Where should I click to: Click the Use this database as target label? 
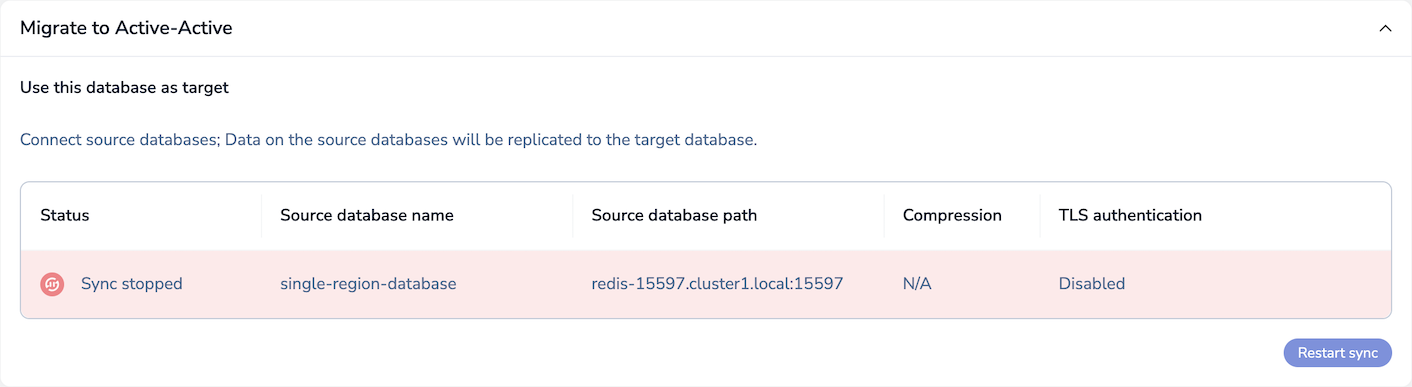pyautogui.click(x=124, y=88)
